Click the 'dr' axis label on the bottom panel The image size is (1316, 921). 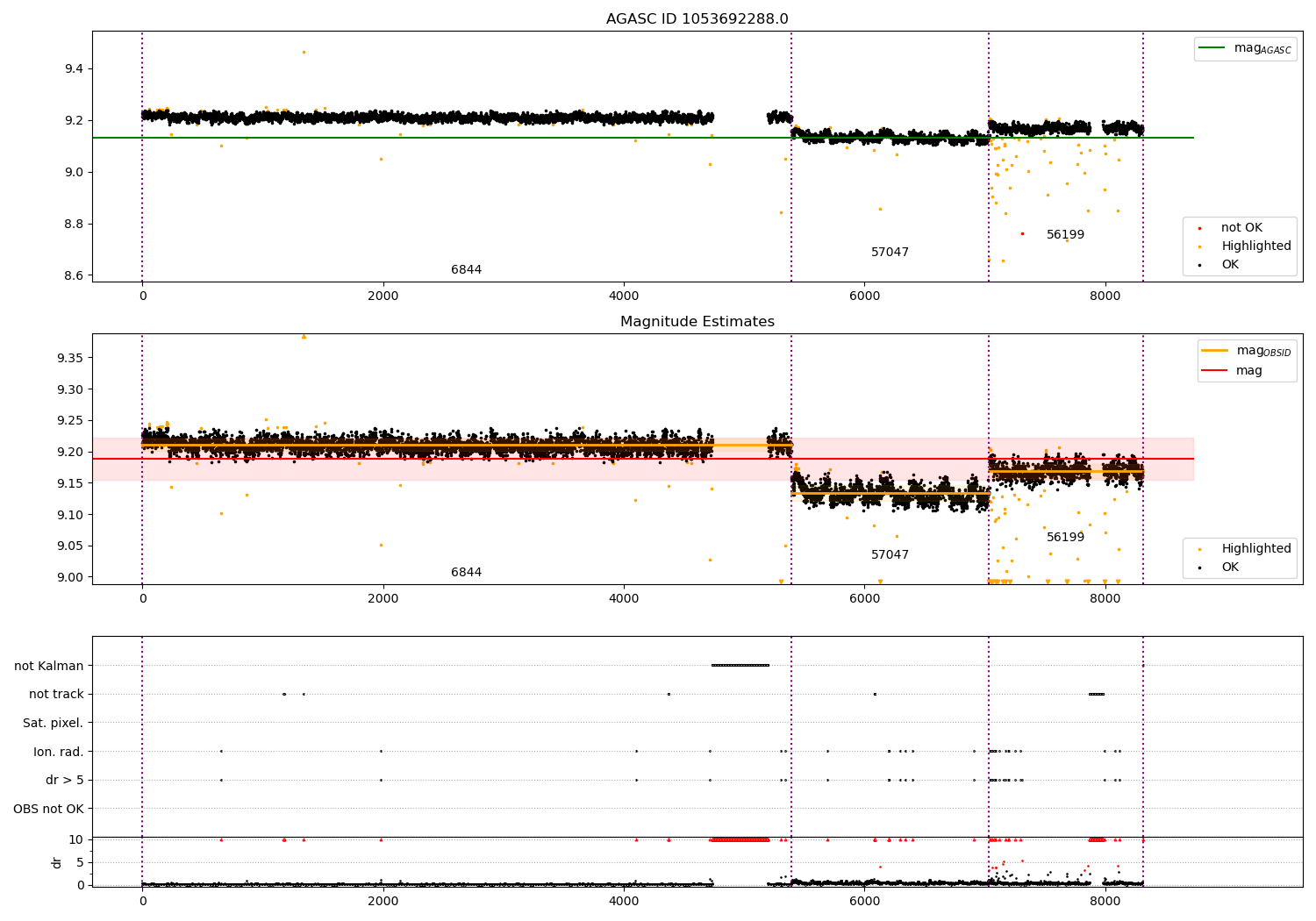[57, 862]
